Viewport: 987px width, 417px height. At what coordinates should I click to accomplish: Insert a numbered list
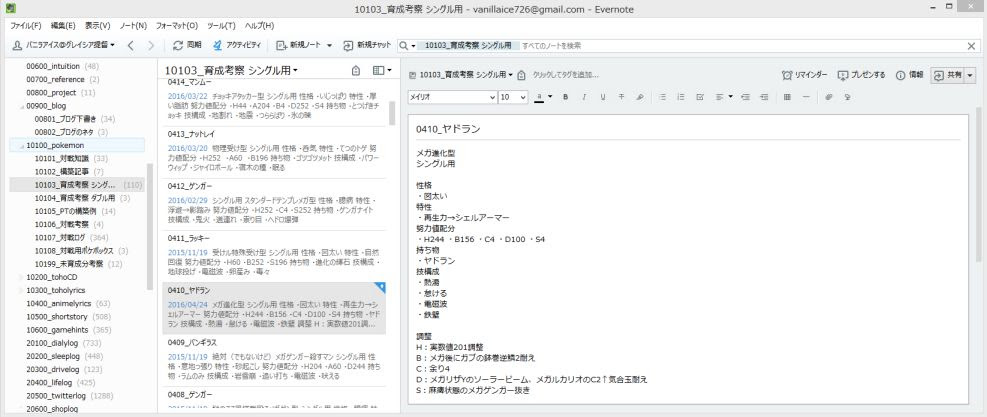tap(680, 97)
